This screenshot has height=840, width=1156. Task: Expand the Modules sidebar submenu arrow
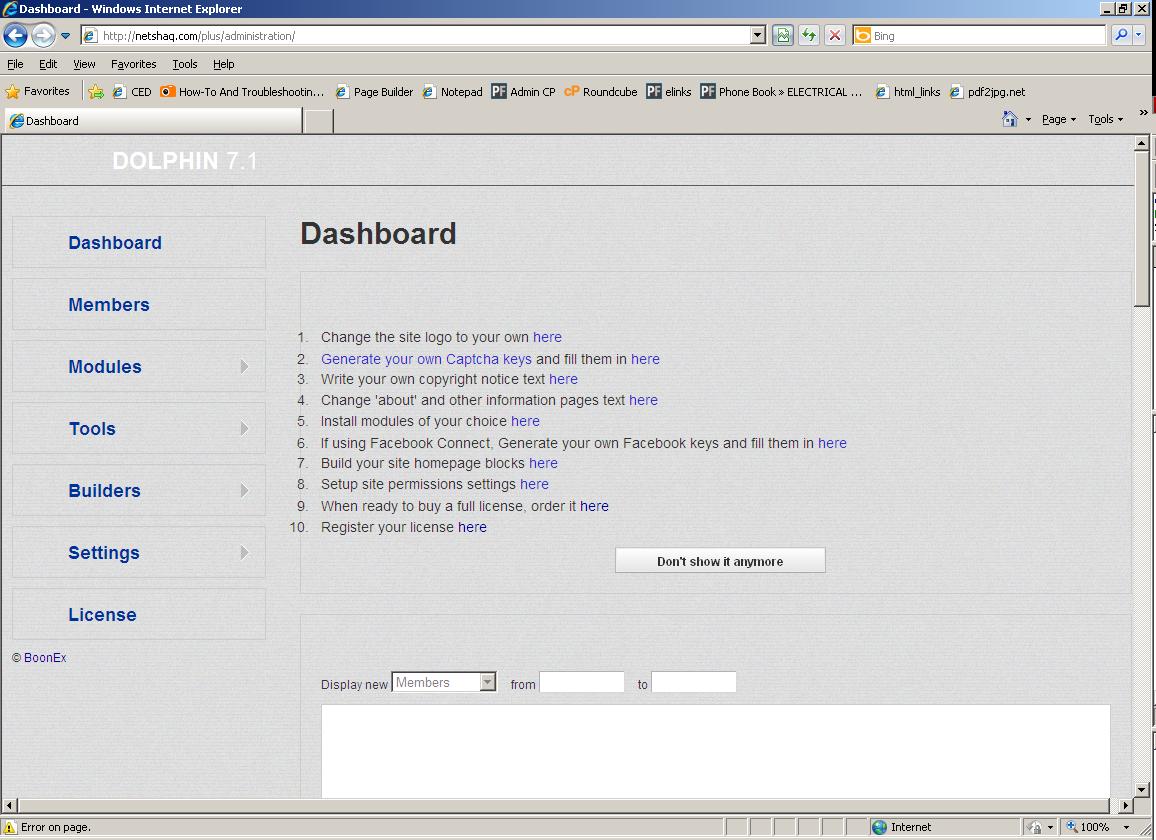click(244, 367)
